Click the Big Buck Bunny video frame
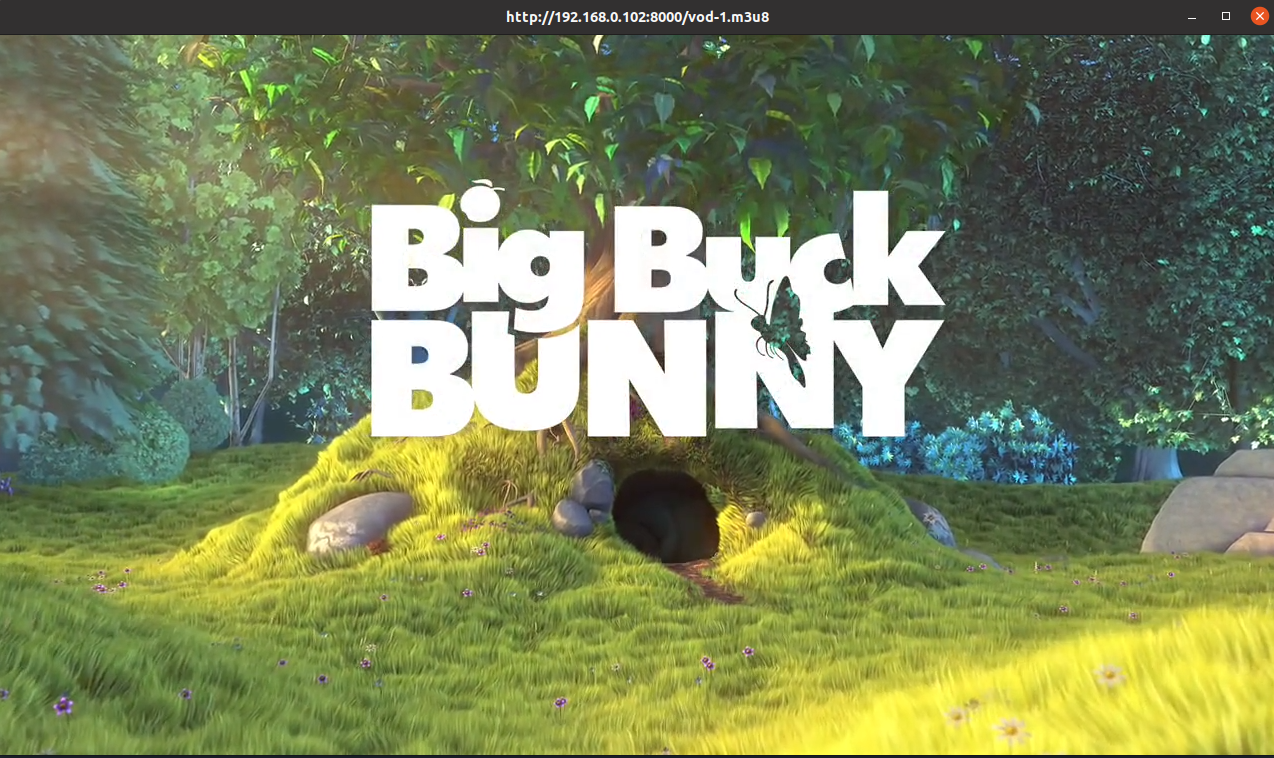1274x758 pixels. coord(637,395)
